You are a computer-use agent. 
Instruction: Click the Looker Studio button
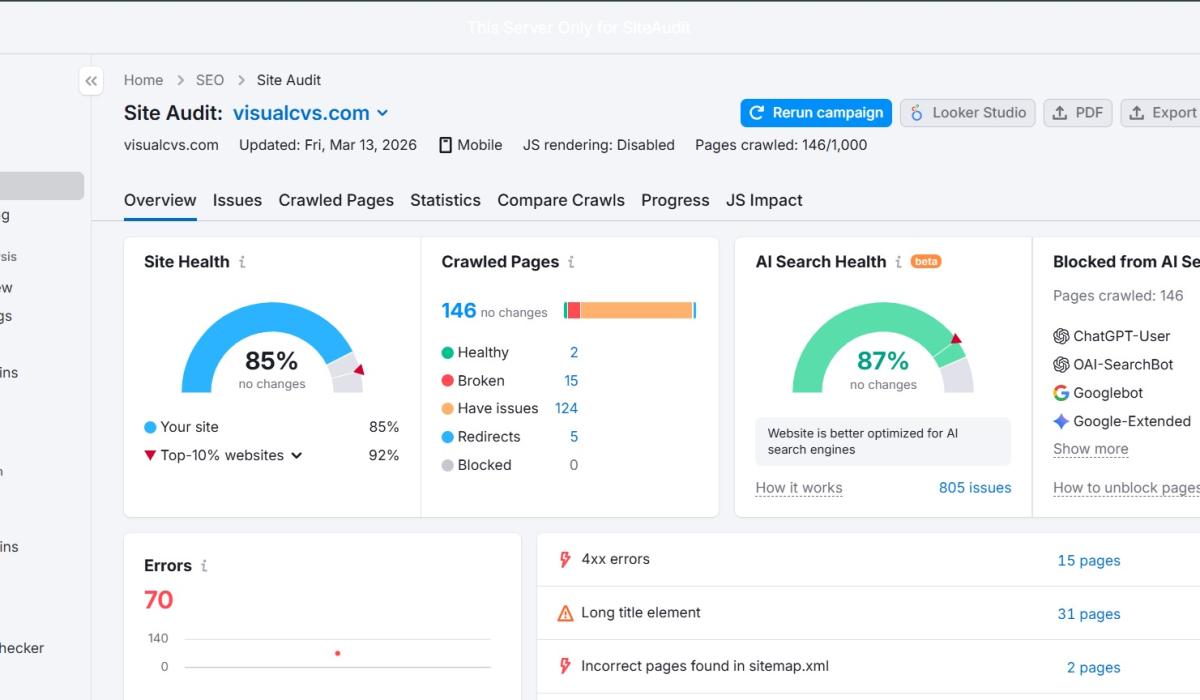(x=967, y=113)
